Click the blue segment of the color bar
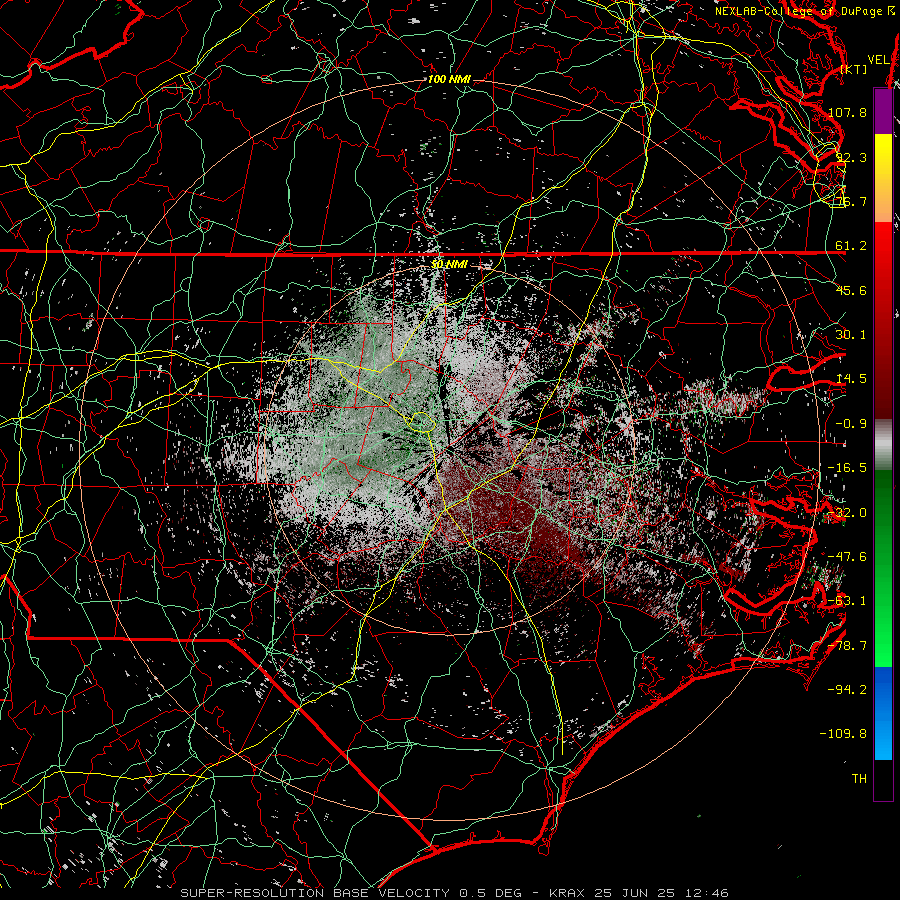 coord(883,713)
